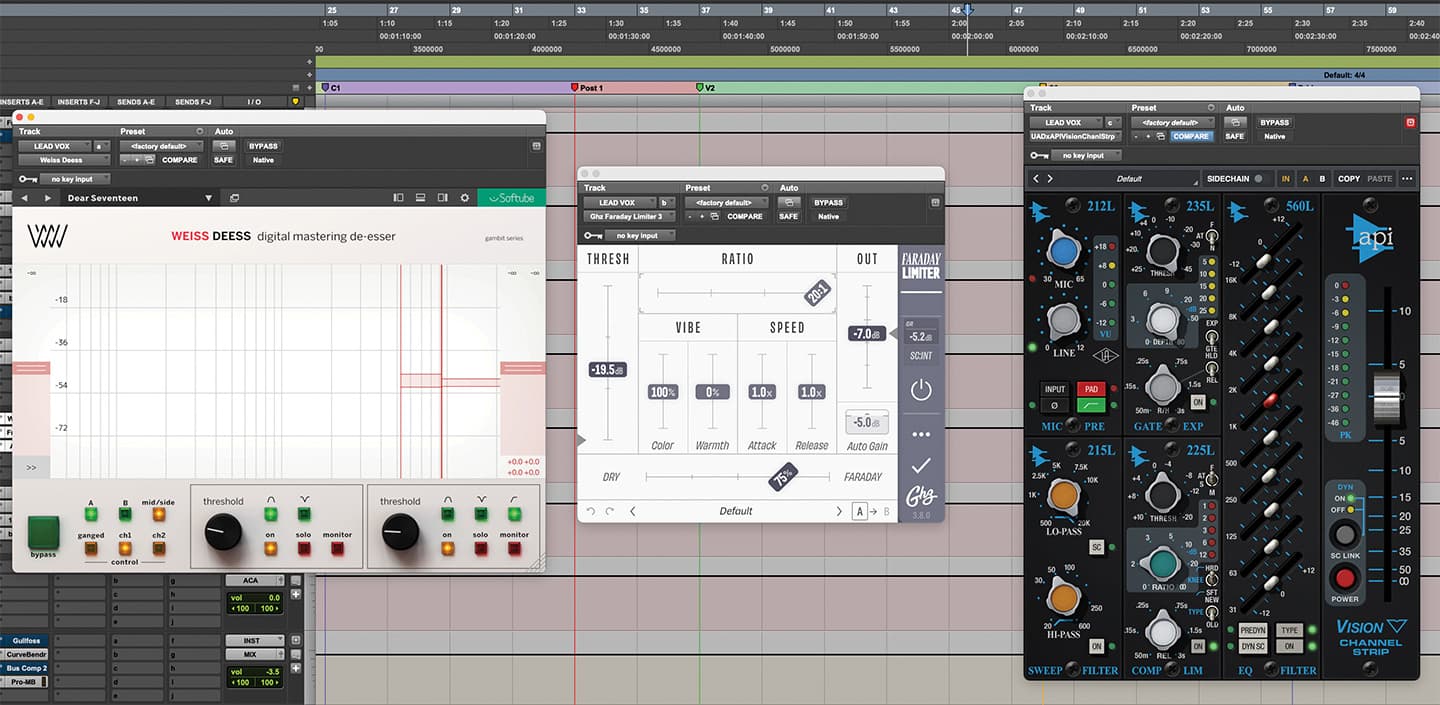Image resolution: width=1440 pixels, height=705 pixels.
Task: Open no key input dropdown in Weiss Deess window
Action: tap(76, 179)
